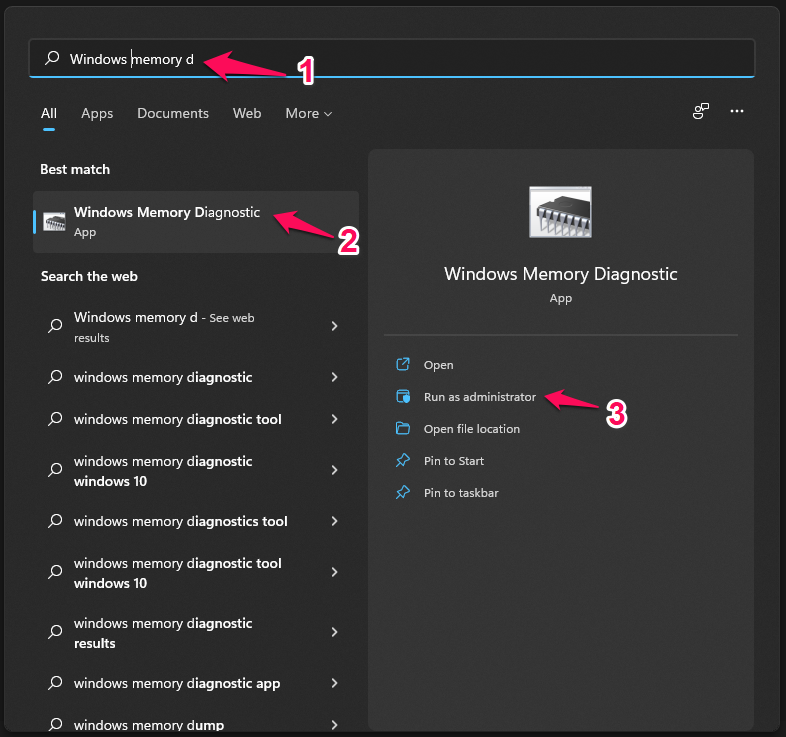Click the Open icon in details pane
Screen dimensions: 786x737
403,364
